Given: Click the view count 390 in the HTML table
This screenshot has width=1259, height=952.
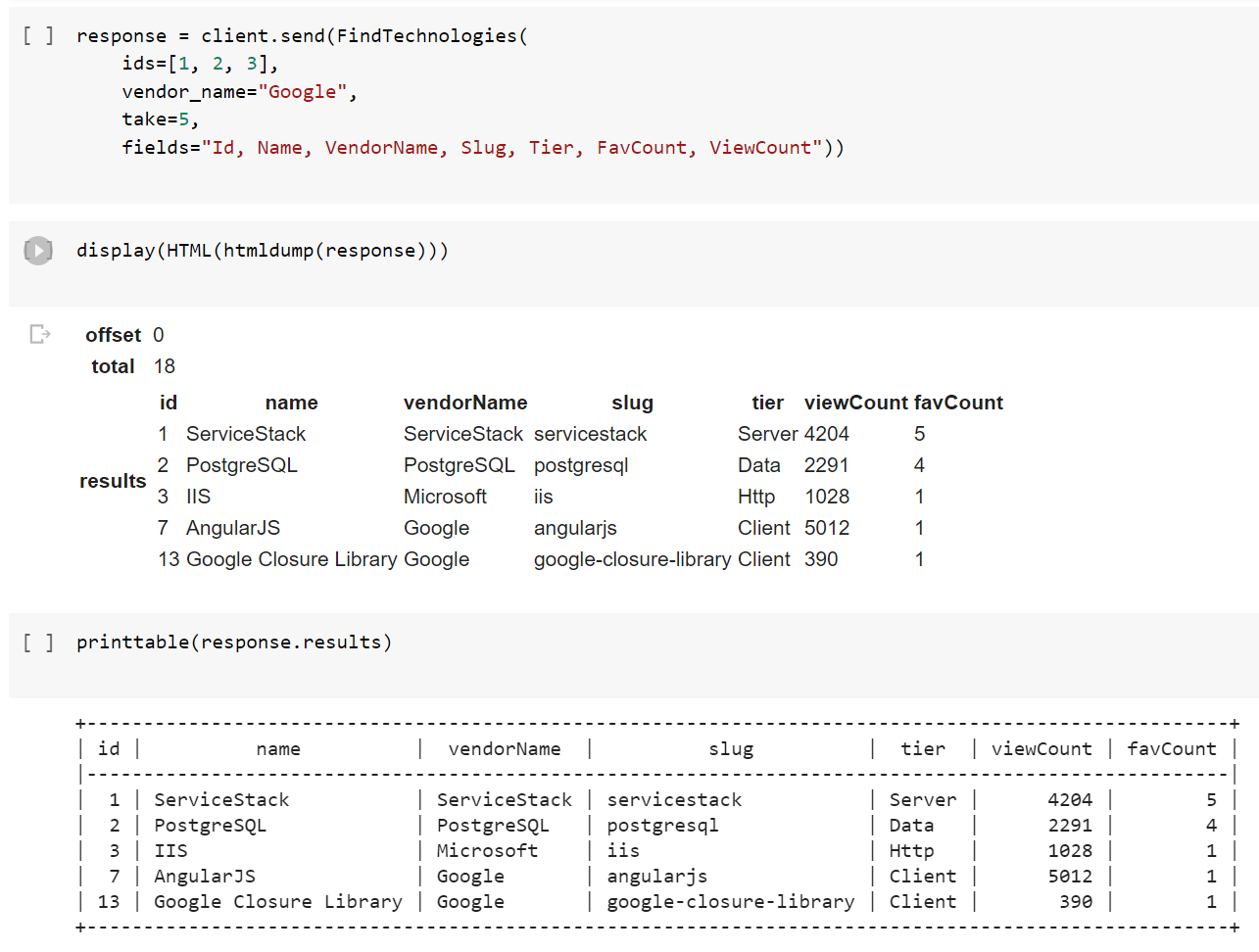Looking at the screenshot, I should (x=821, y=559).
